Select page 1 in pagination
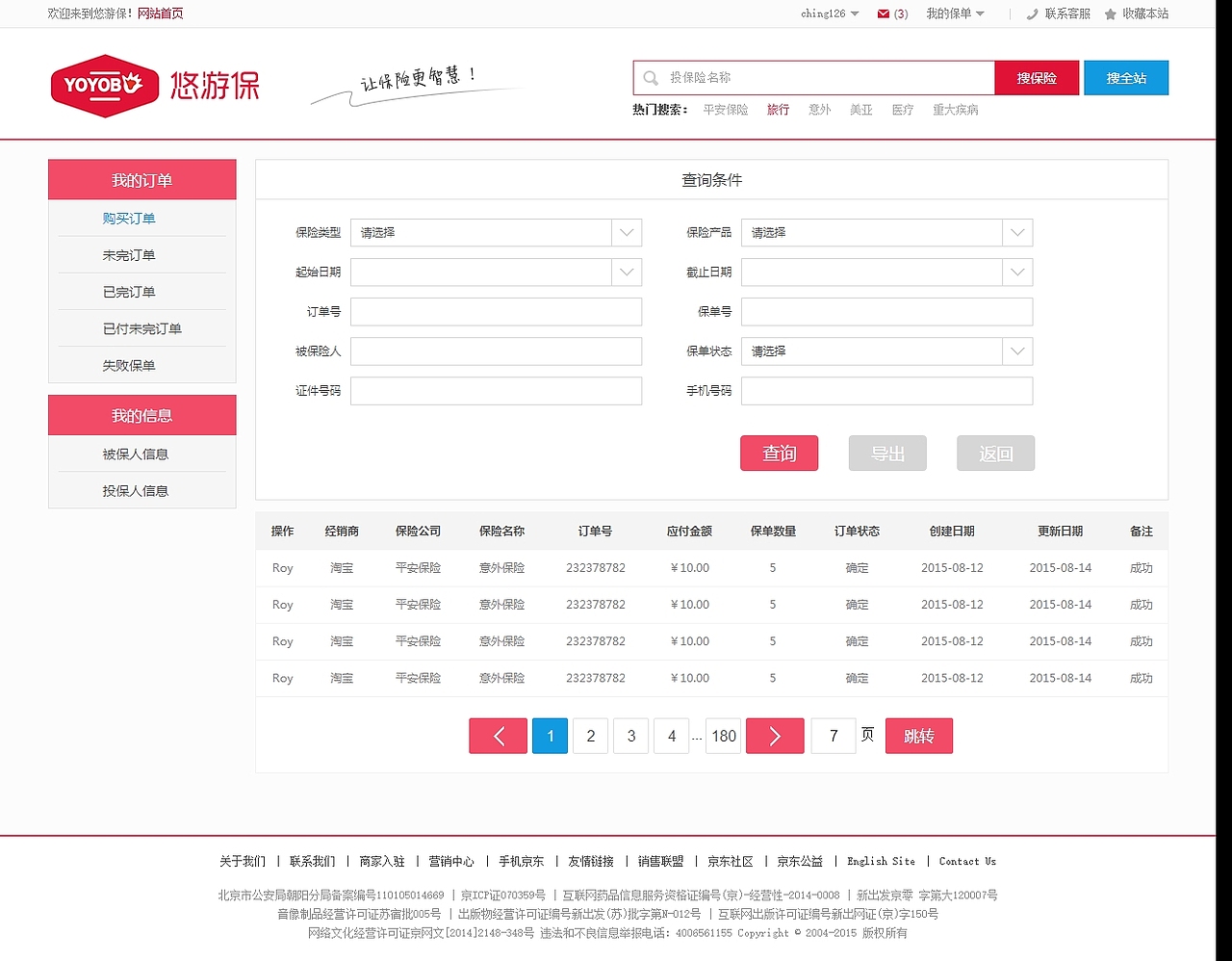This screenshot has height=961, width=1232. click(550, 737)
